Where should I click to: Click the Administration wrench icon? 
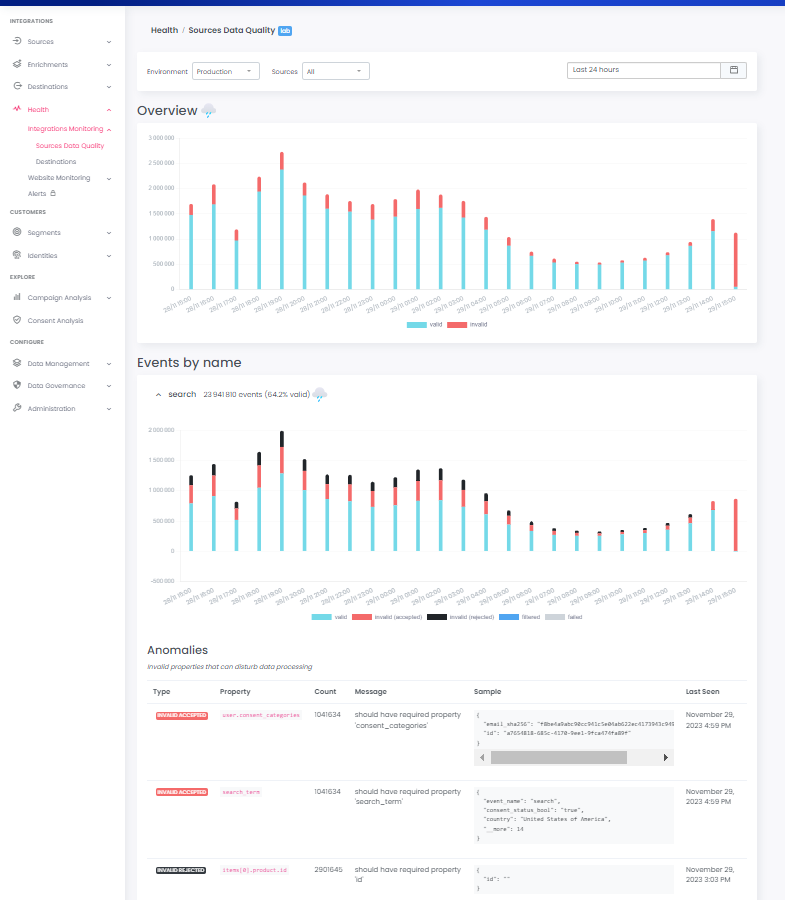coord(17,408)
